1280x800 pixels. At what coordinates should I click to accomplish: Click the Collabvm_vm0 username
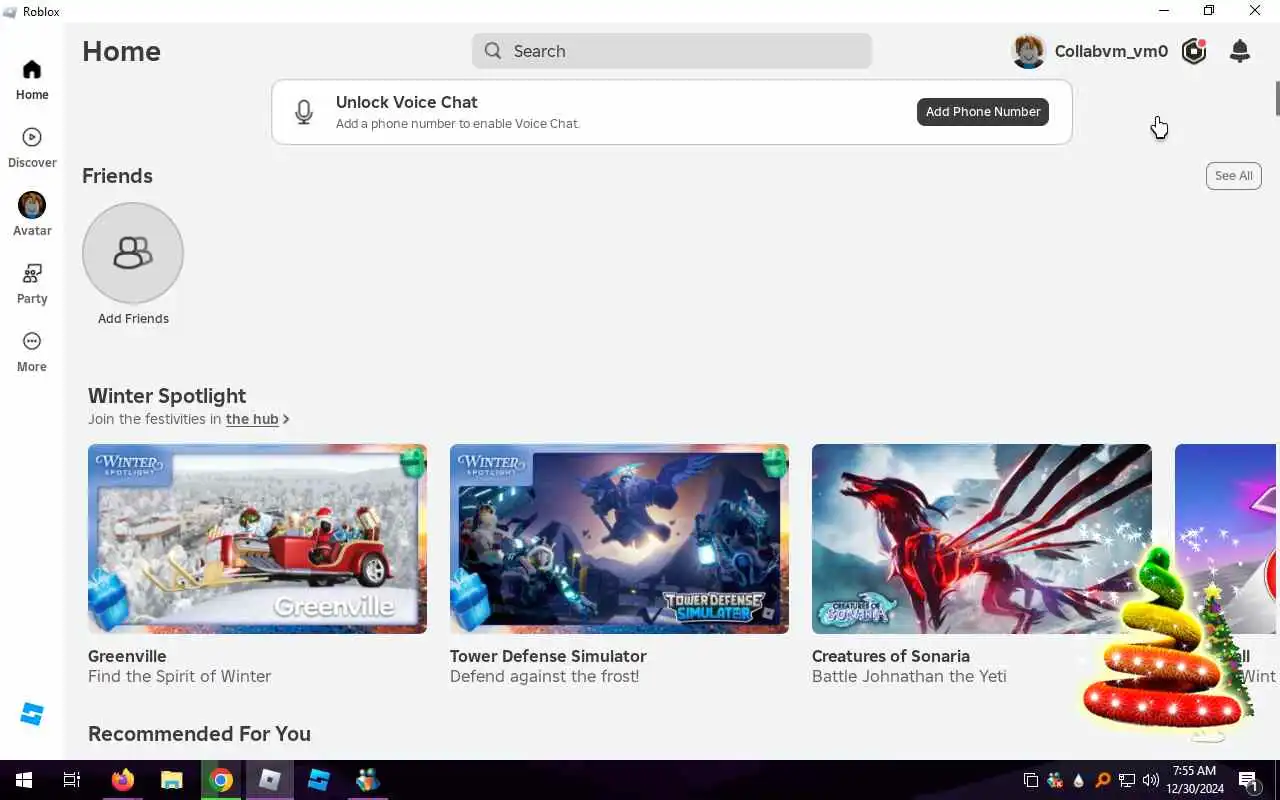tap(1111, 51)
